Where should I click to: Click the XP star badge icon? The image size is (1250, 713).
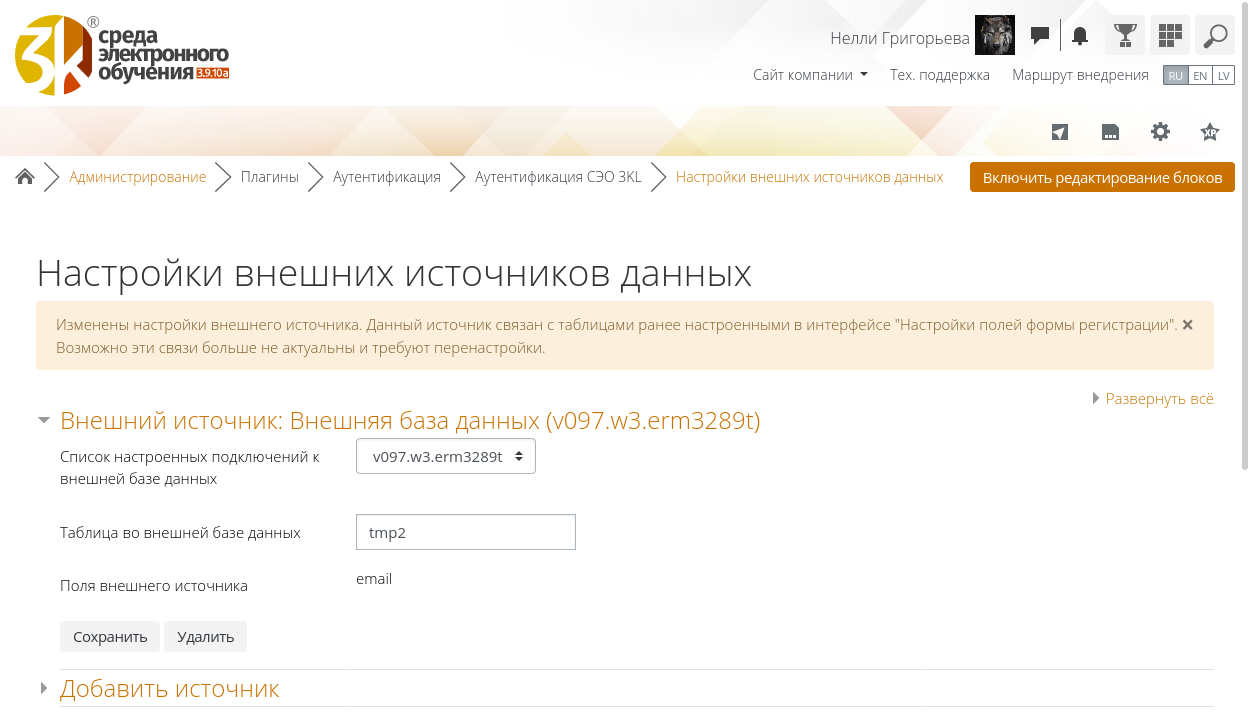point(1210,132)
